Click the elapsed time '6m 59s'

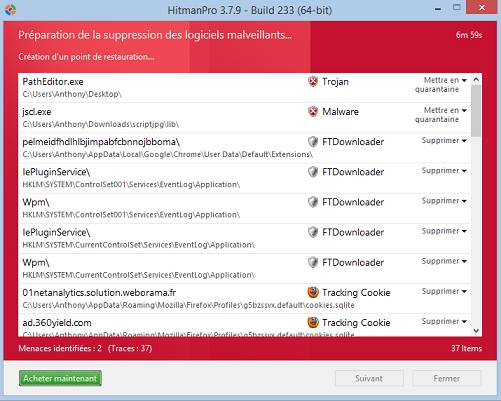tap(469, 35)
